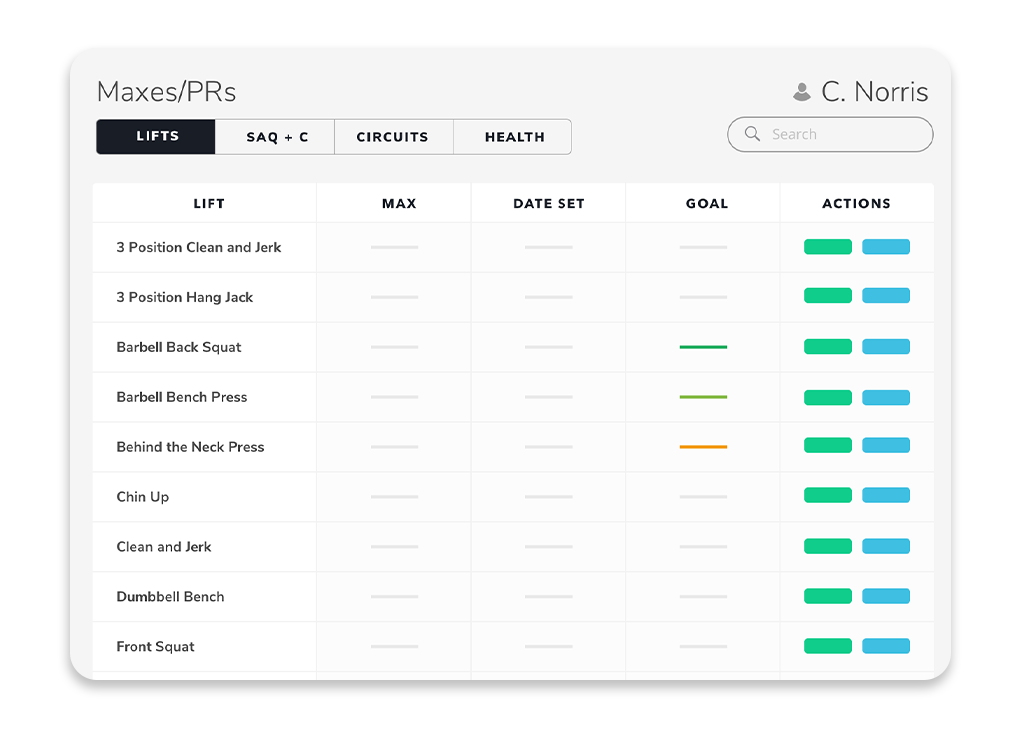This screenshot has width=1027, height=740.
Task: Click the MAX column header
Action: (x=399, y=203)
